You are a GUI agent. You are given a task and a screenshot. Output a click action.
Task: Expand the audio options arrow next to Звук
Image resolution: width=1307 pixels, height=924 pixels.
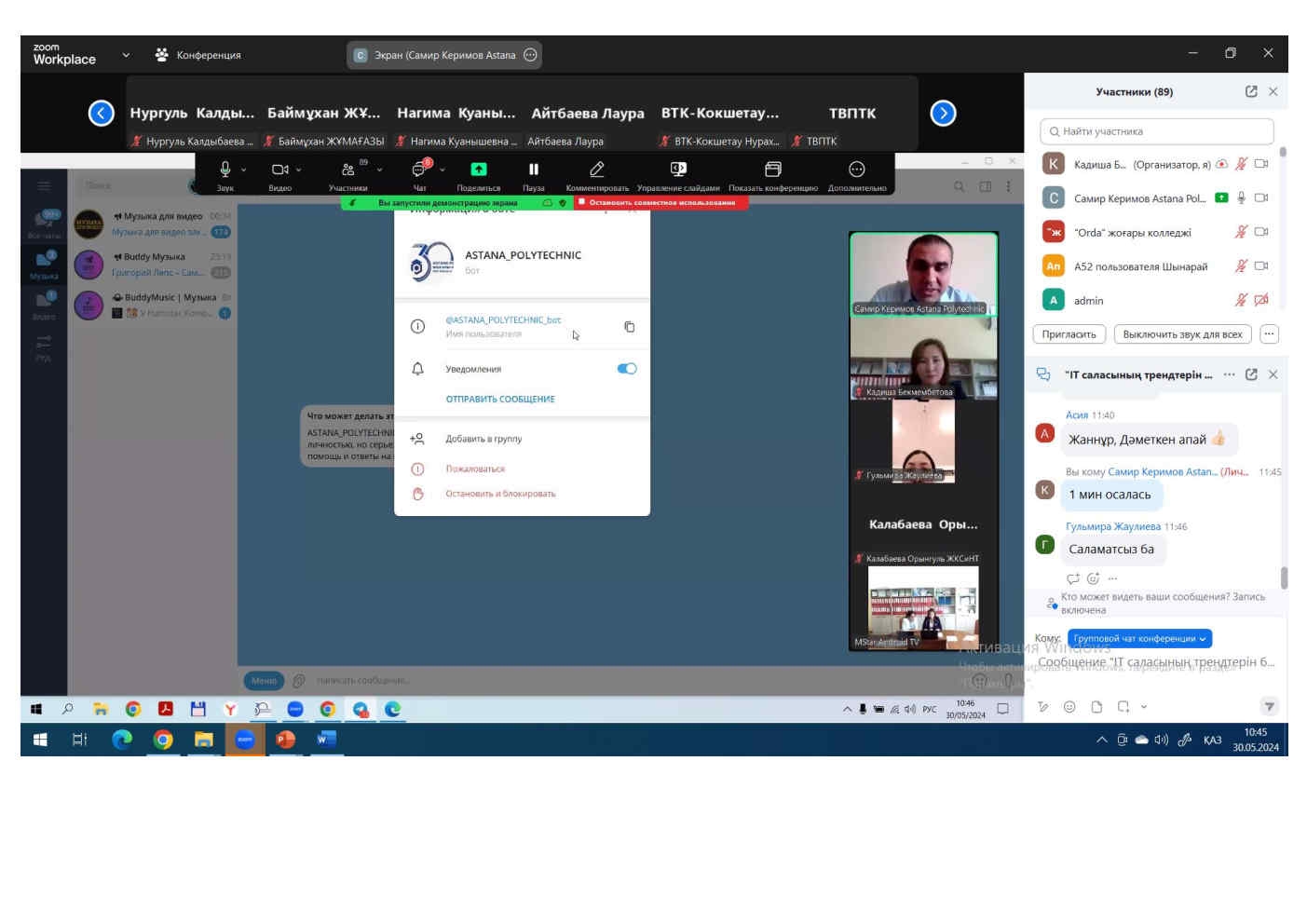244,170
